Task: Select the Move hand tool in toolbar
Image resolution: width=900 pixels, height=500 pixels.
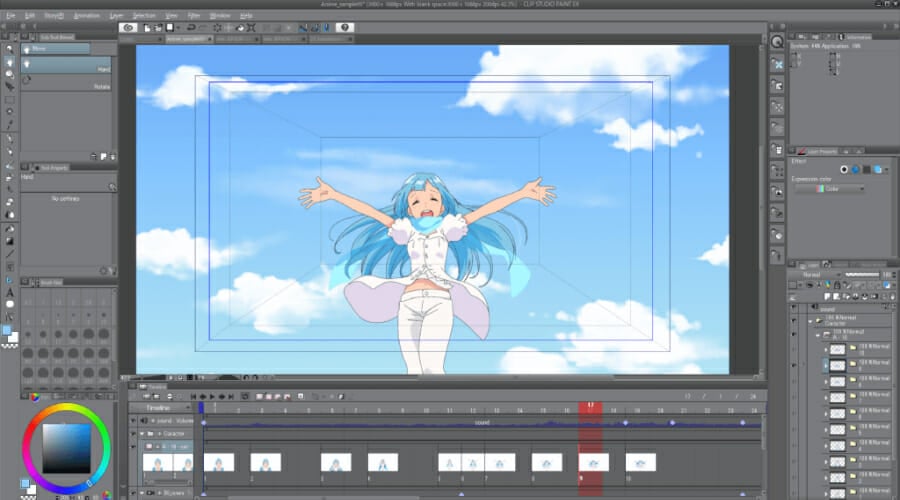Action: pos(10,62)
